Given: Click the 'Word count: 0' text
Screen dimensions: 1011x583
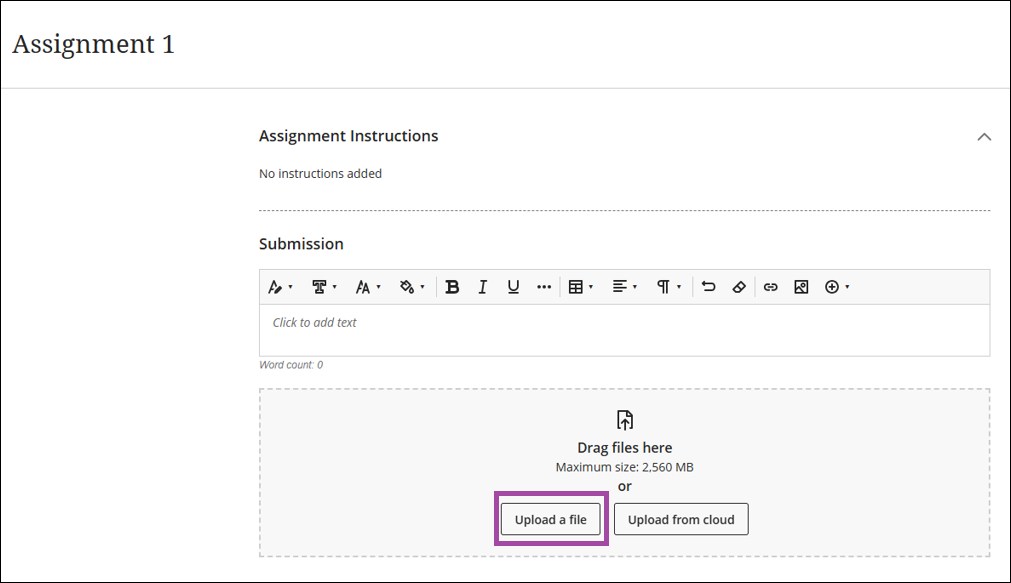Looking at the screenshot, I should (291, 365).
